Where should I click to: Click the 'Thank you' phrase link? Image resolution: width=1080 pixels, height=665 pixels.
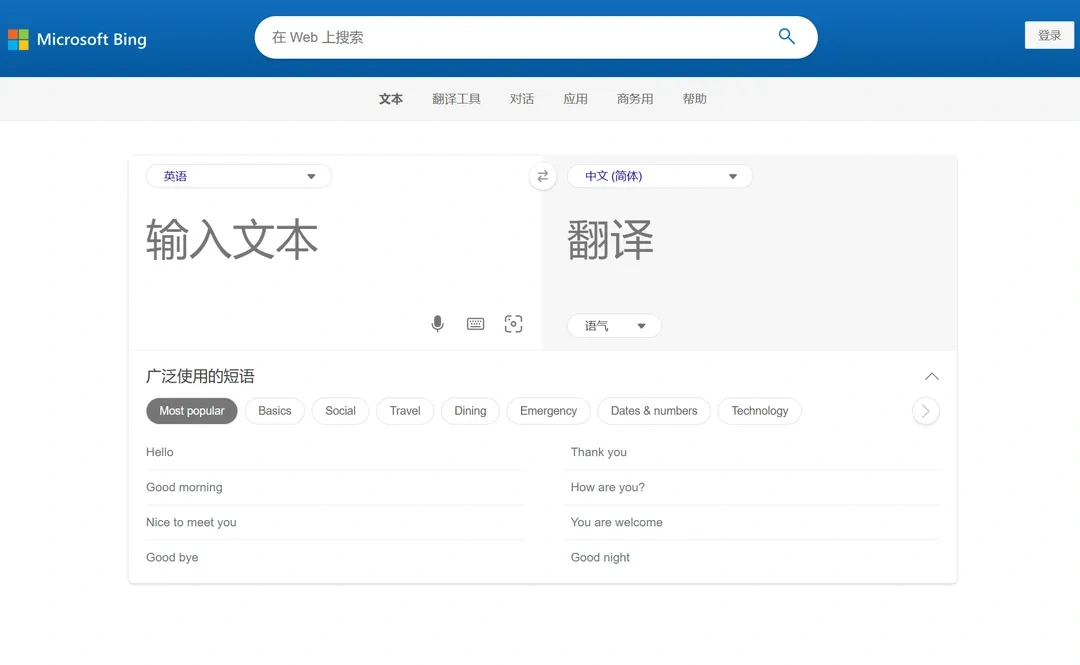pos(598,452)
